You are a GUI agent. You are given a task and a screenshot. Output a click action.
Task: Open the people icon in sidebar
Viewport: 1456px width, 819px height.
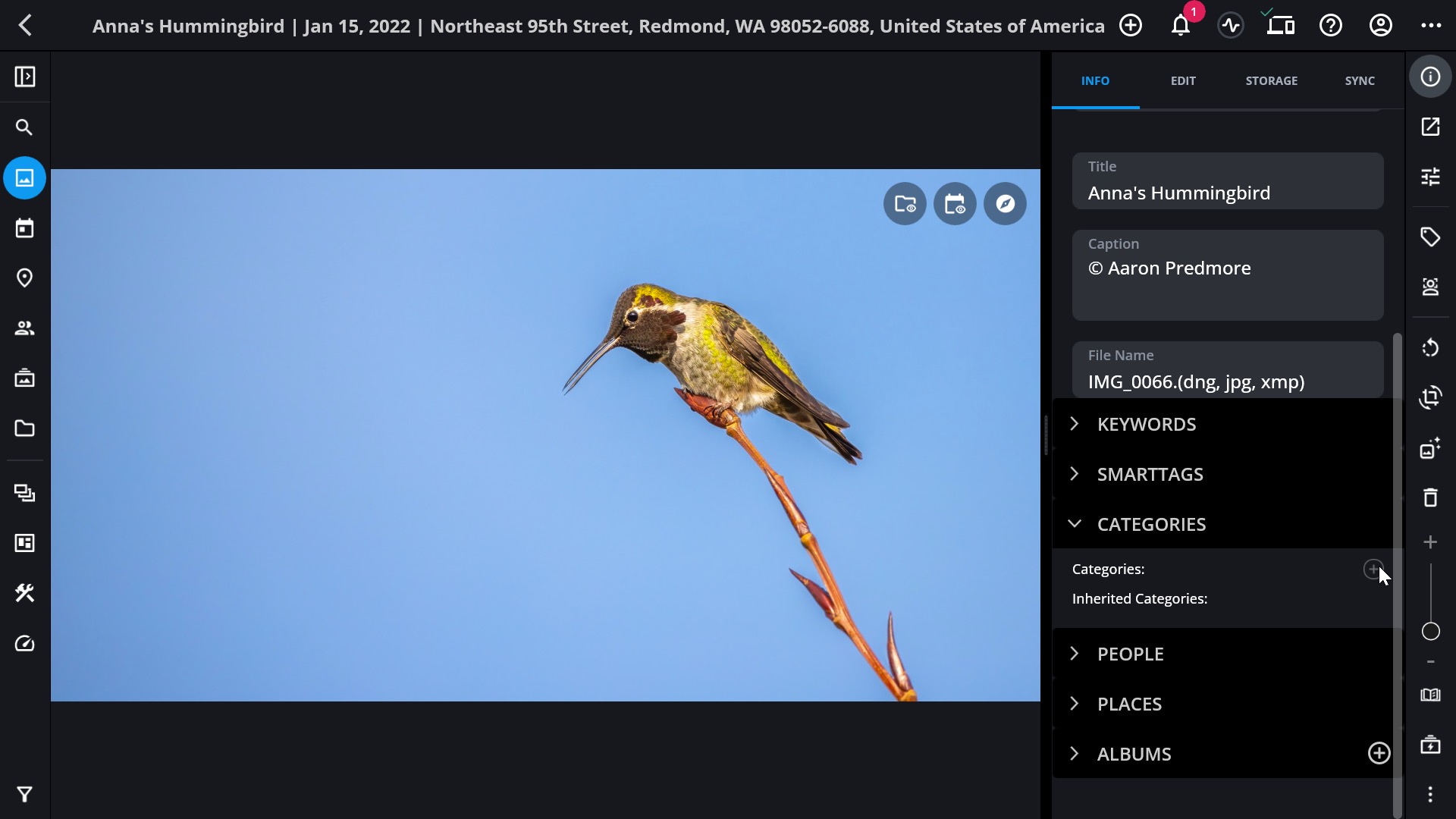pyautogui.click(x=25, y=328)
